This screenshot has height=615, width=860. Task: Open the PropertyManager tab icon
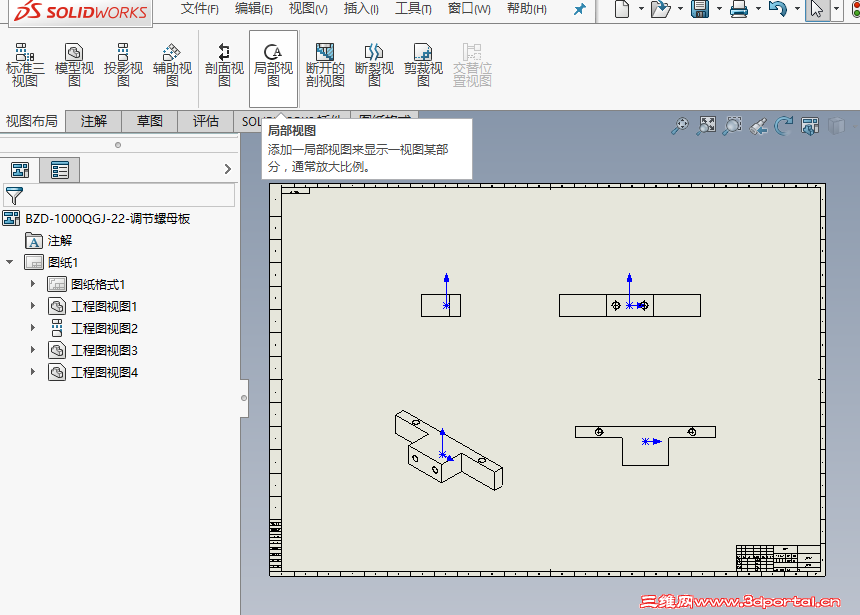click(x=60, y=170)
